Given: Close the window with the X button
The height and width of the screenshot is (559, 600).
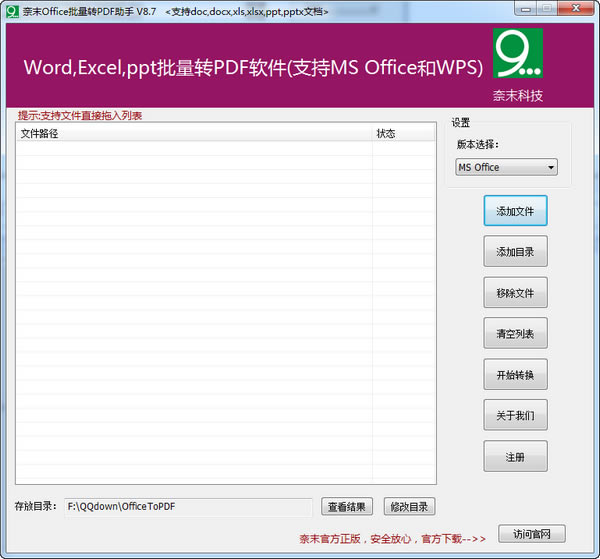Looking at the screenshot, I should click(576, 8).
